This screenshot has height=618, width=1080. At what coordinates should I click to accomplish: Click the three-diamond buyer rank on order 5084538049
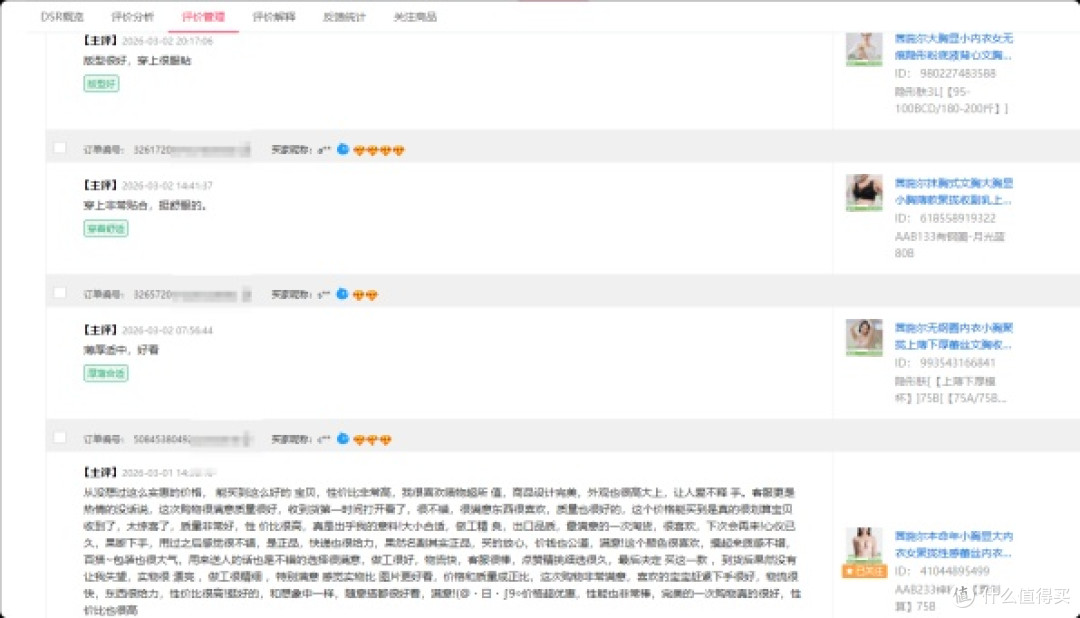(x=372, y=439)
